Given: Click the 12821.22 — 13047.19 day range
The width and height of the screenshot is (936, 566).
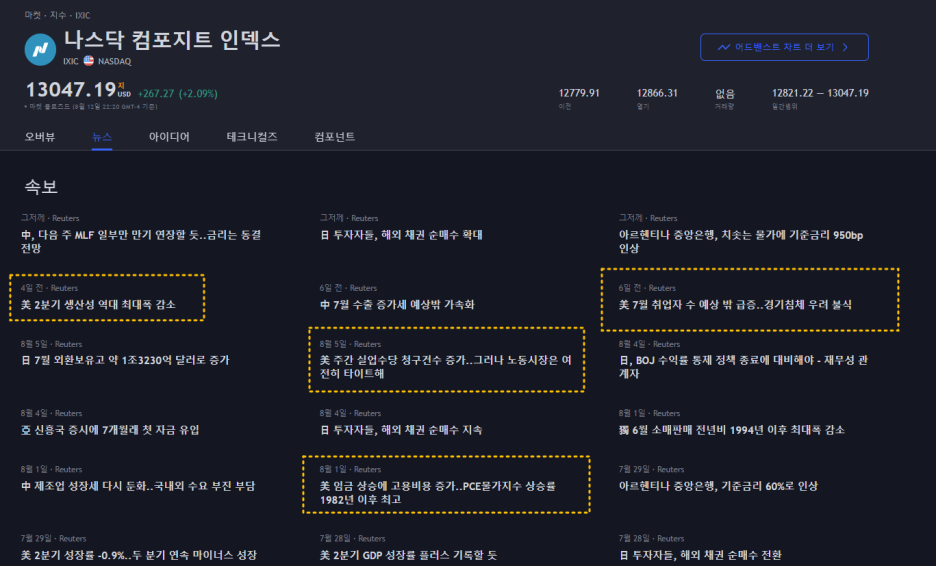Looking at the screenshot, I should (820, 93).
